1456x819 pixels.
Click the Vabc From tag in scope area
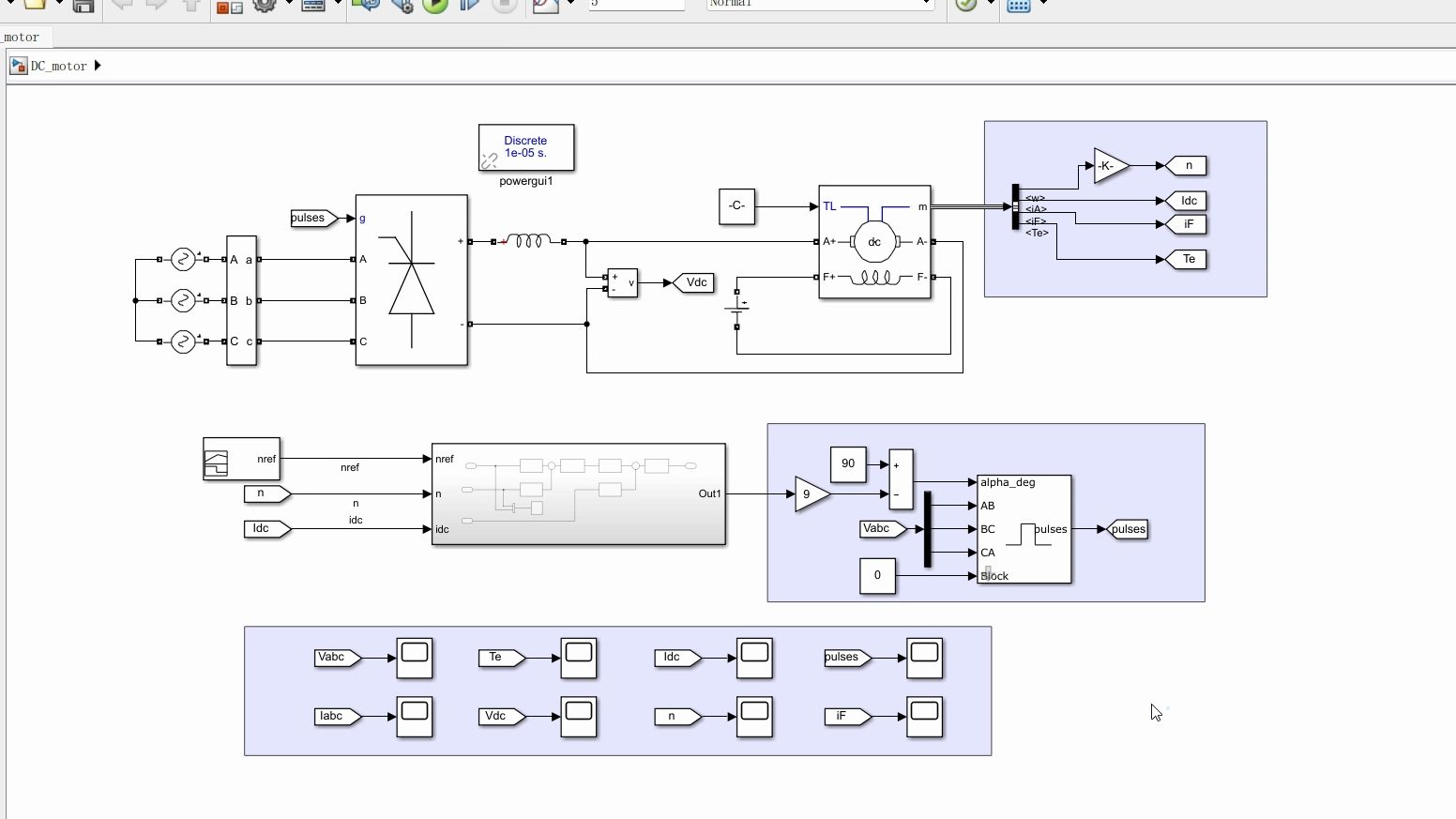click(338, 658)
